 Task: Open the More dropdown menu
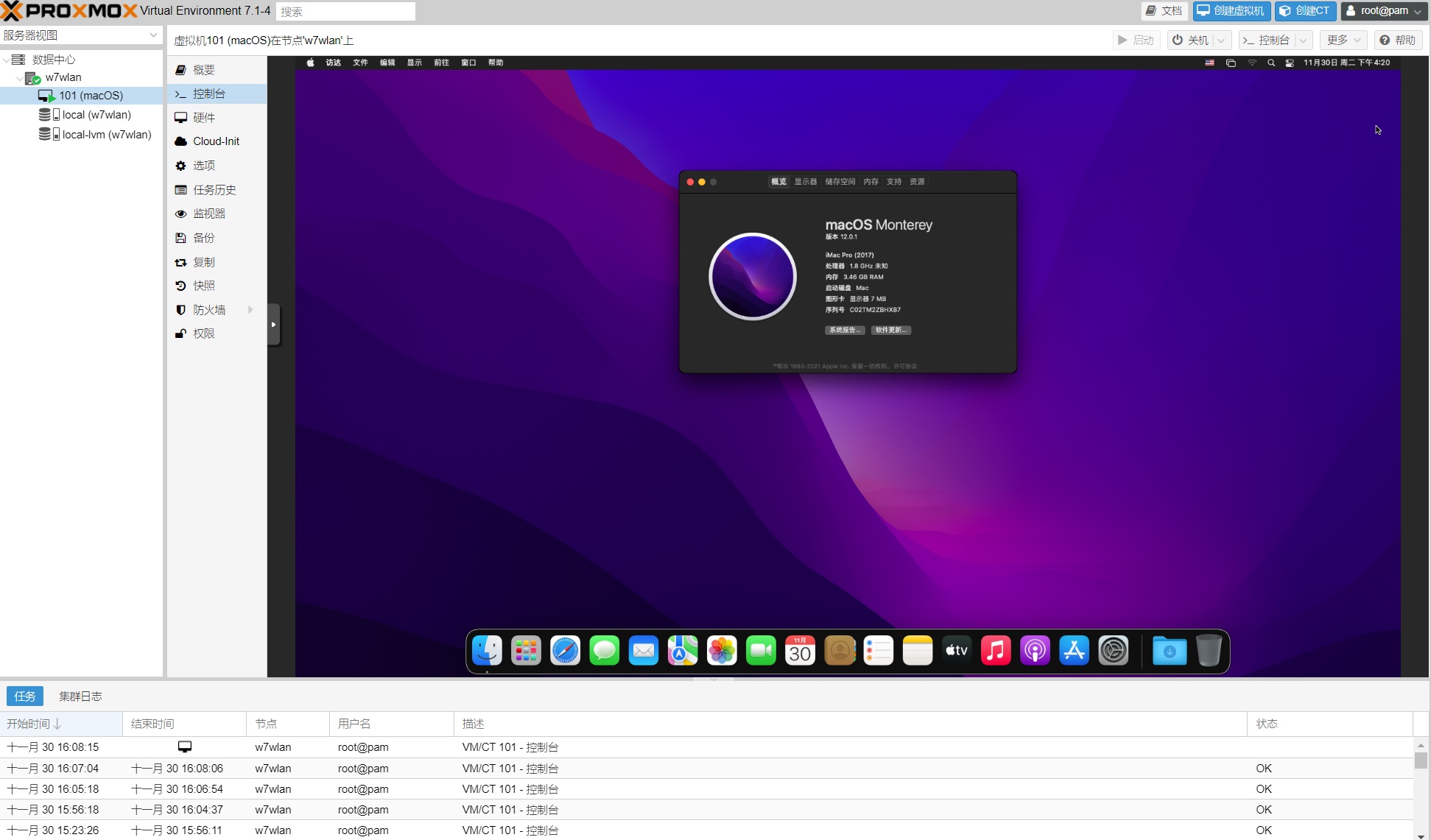[1343, 40]
